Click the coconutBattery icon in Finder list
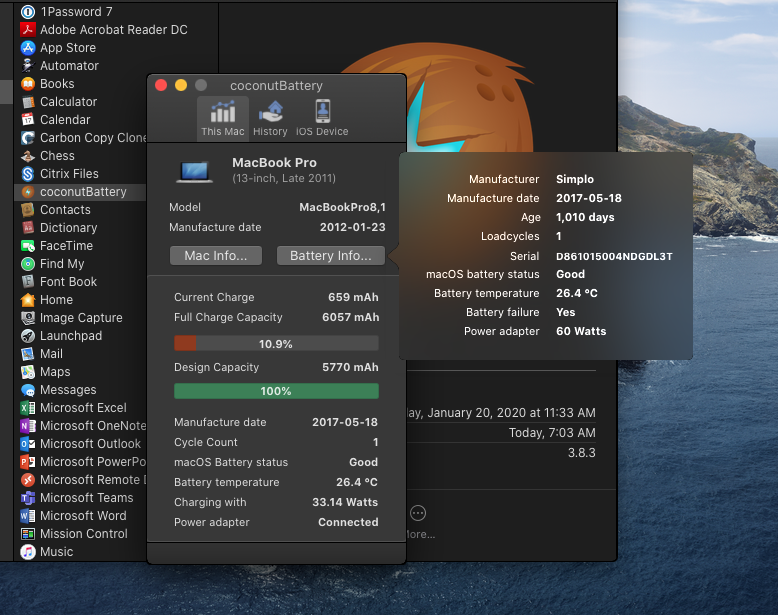The height and width of the screenshot is (615, 778). click(28, 192)
